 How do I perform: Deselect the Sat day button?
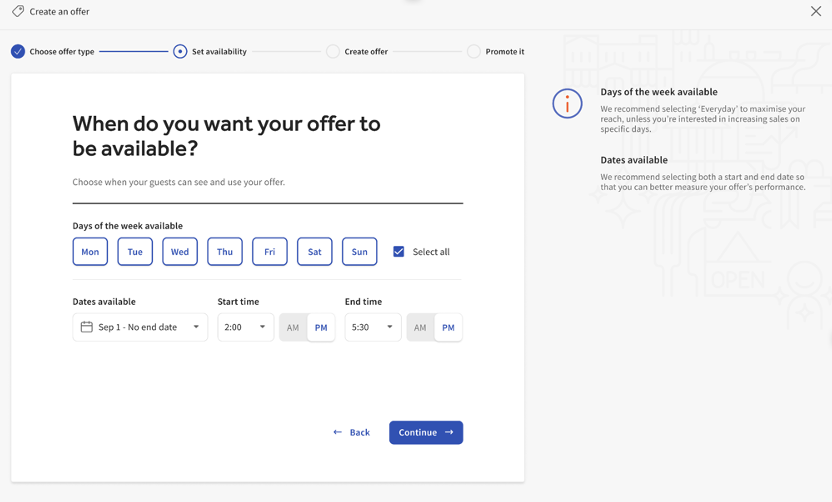tap(314, 251)
